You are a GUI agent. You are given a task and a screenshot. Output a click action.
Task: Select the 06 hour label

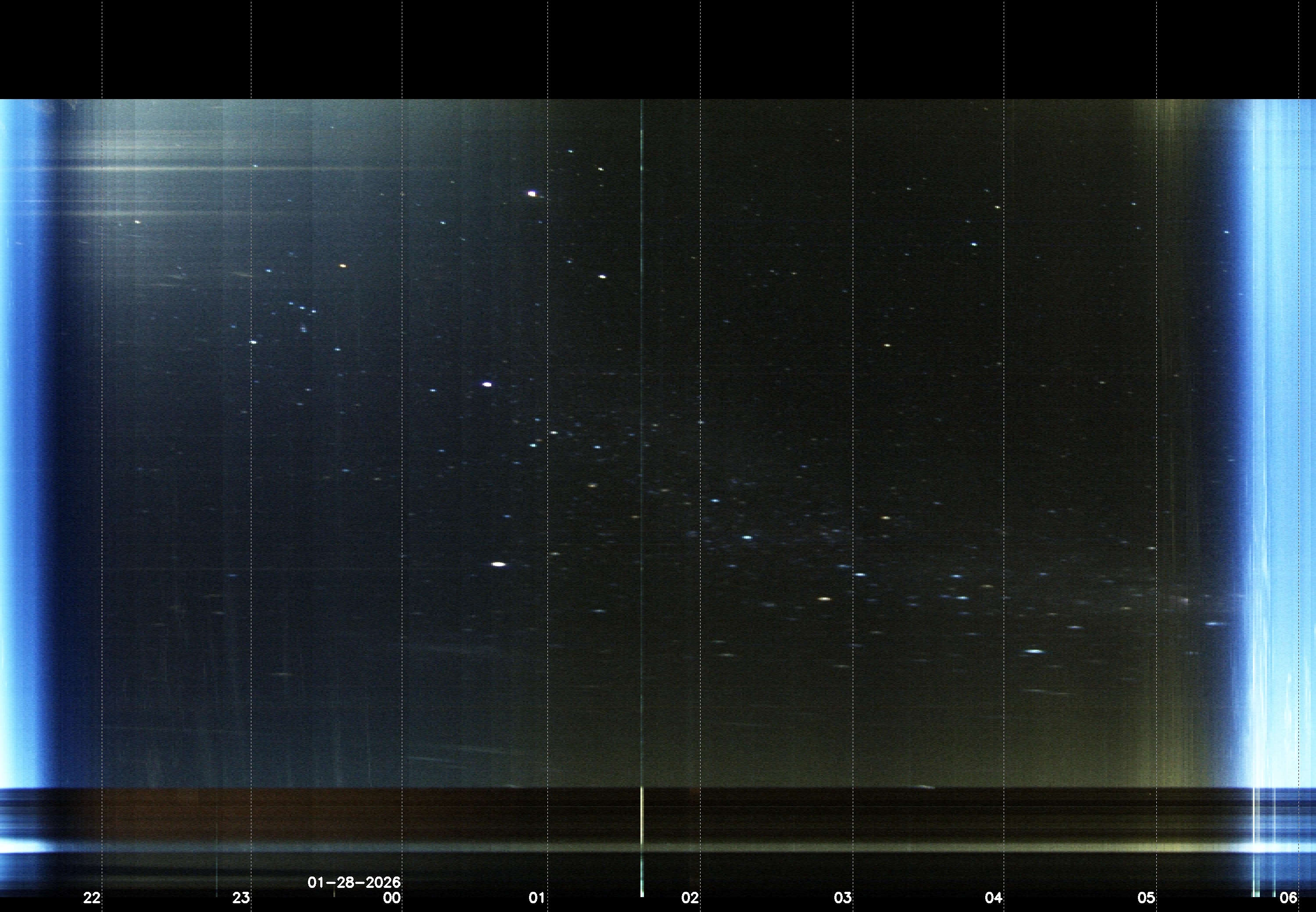click(1288, 898)
